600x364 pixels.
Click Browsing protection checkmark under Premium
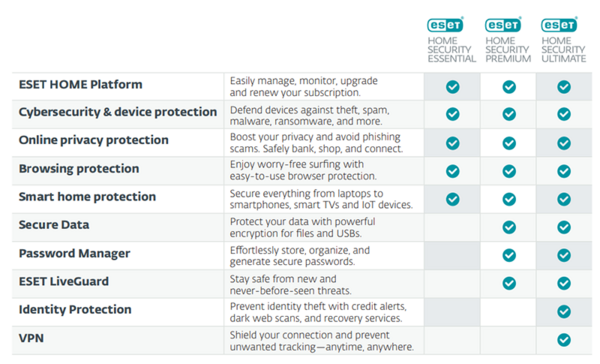pos(509,171)
